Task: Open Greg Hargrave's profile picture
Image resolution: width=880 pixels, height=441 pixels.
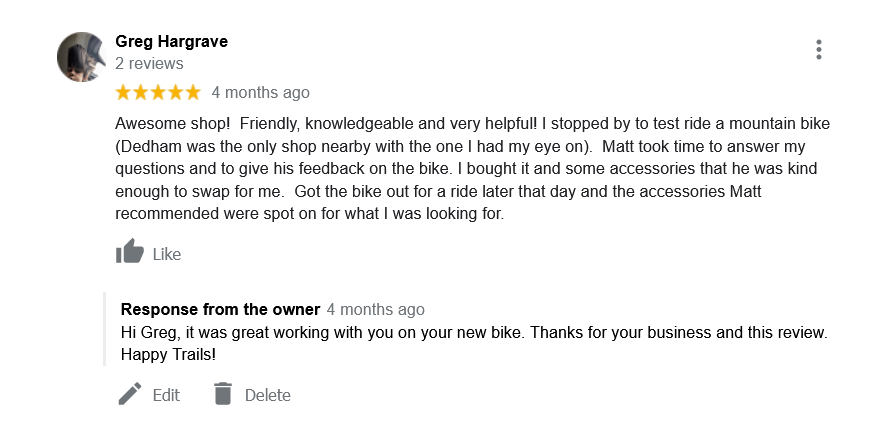Action: point(82,57)
